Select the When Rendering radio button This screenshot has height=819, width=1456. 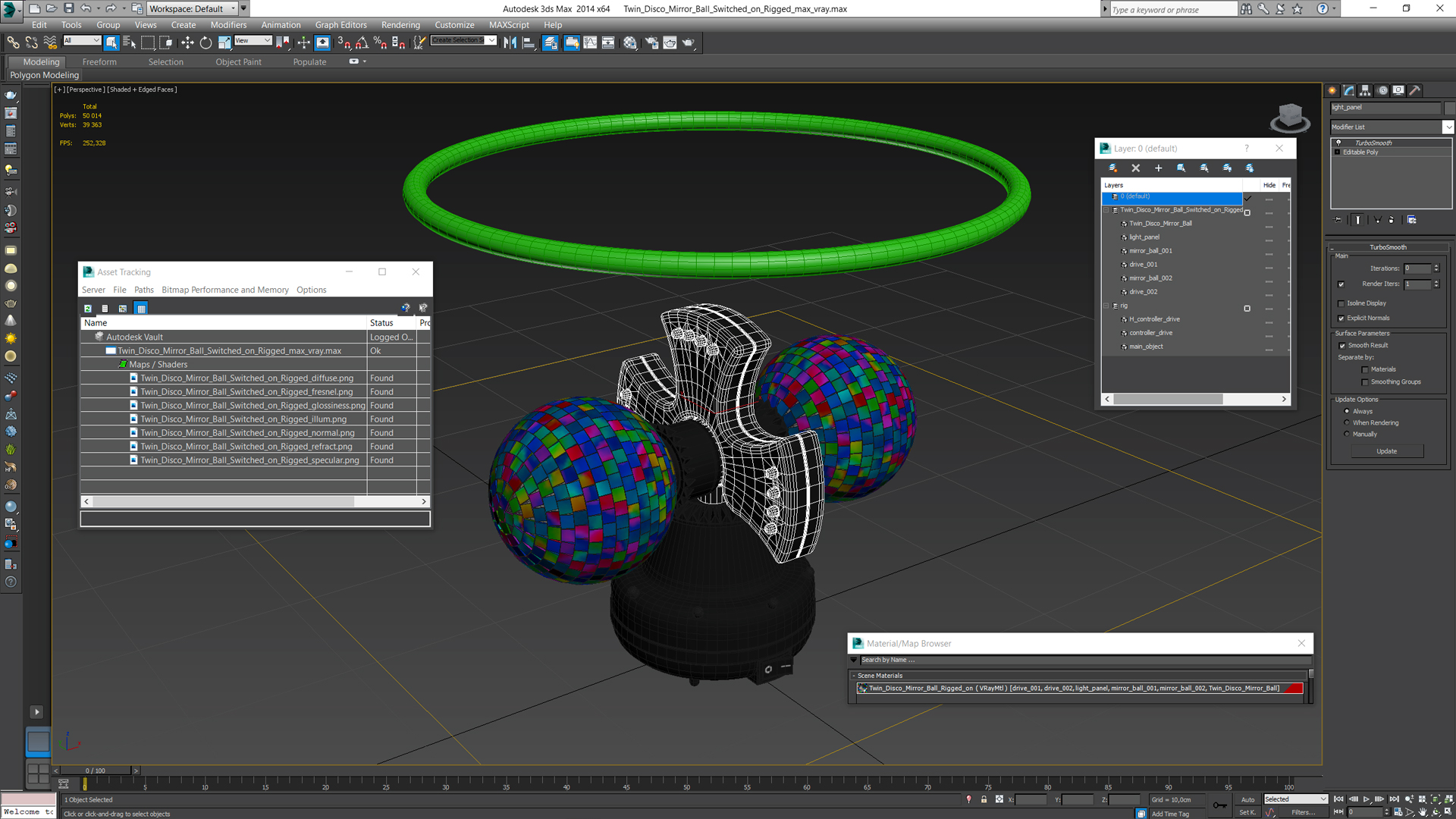pos(1347,423)
